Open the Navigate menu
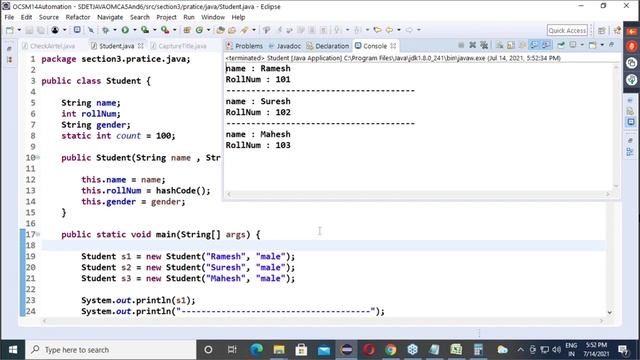This screenshot has width=640, height=360. (x=110, y=17)
